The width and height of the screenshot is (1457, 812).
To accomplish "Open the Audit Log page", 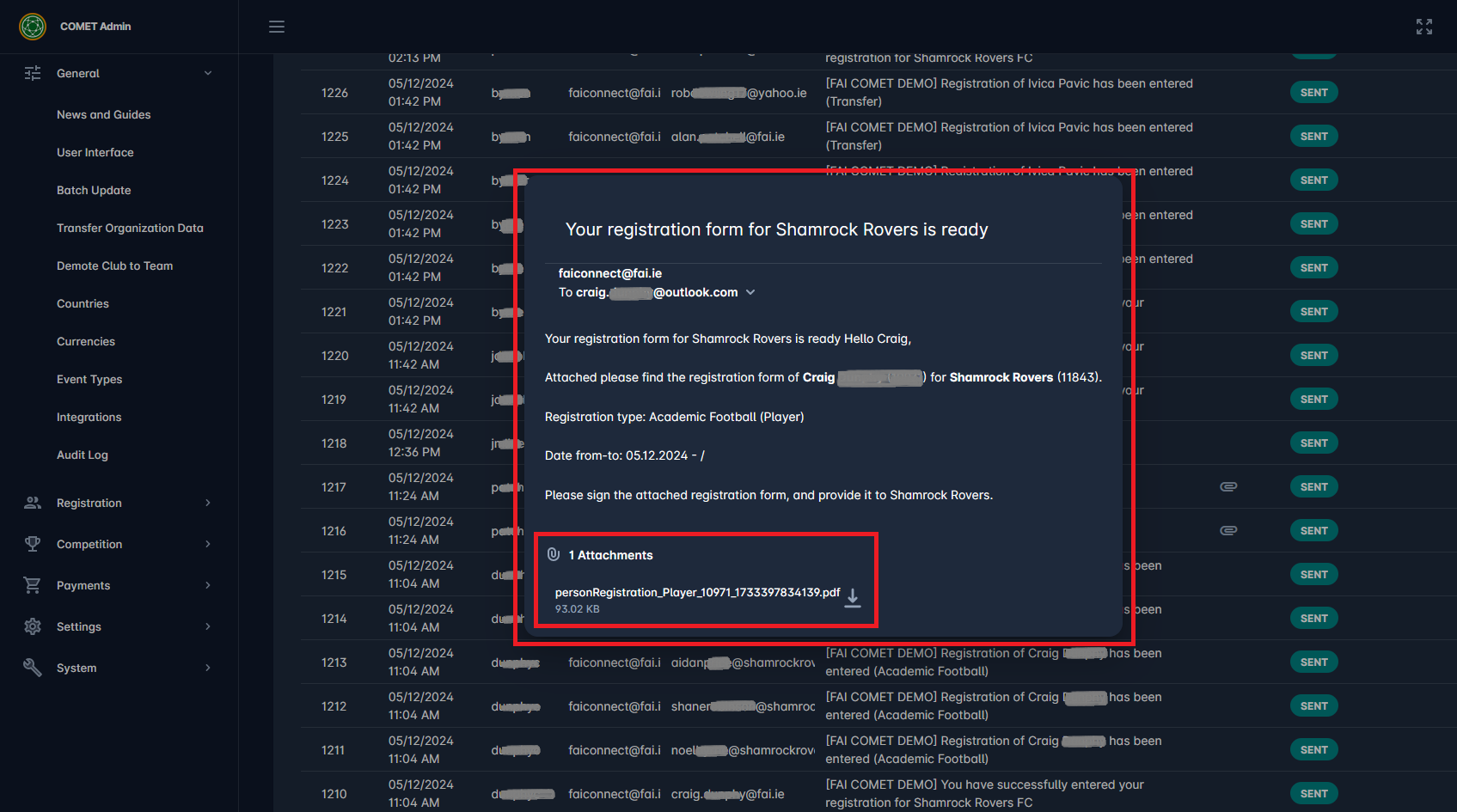I will click(x=83, y=455).
